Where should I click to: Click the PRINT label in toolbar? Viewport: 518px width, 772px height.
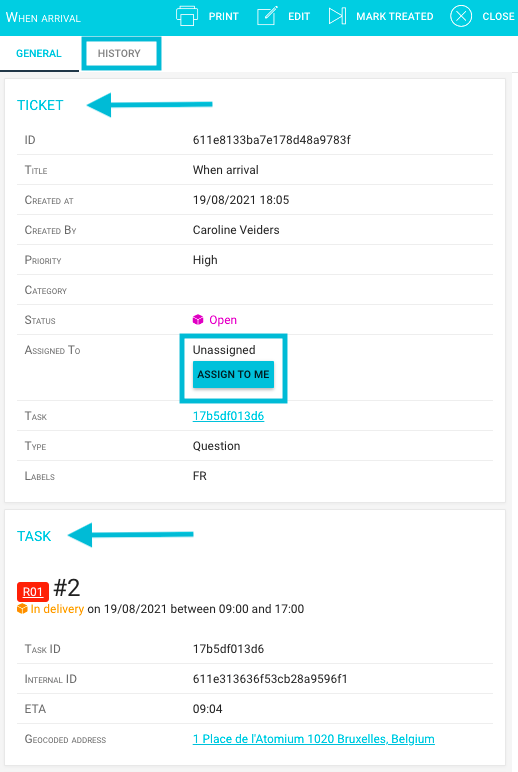pyautogui.click(x=224, y=16)
